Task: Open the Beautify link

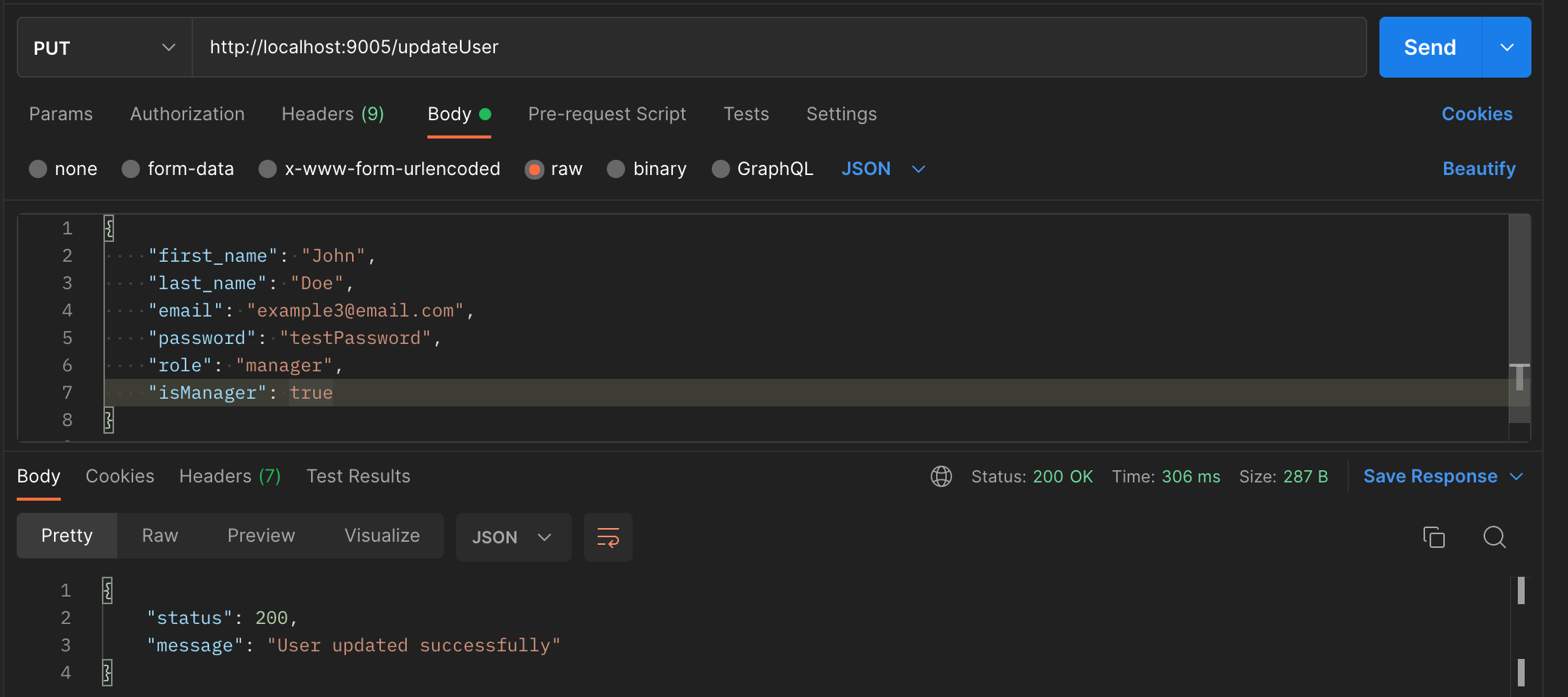Action: coord(1478,169)
